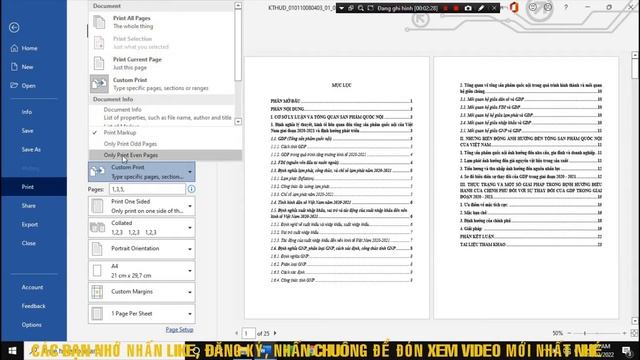This screenshot has width=640, height=360.
Task: Click the Office logo icon in title bar
Action: (x=514, y=7)
